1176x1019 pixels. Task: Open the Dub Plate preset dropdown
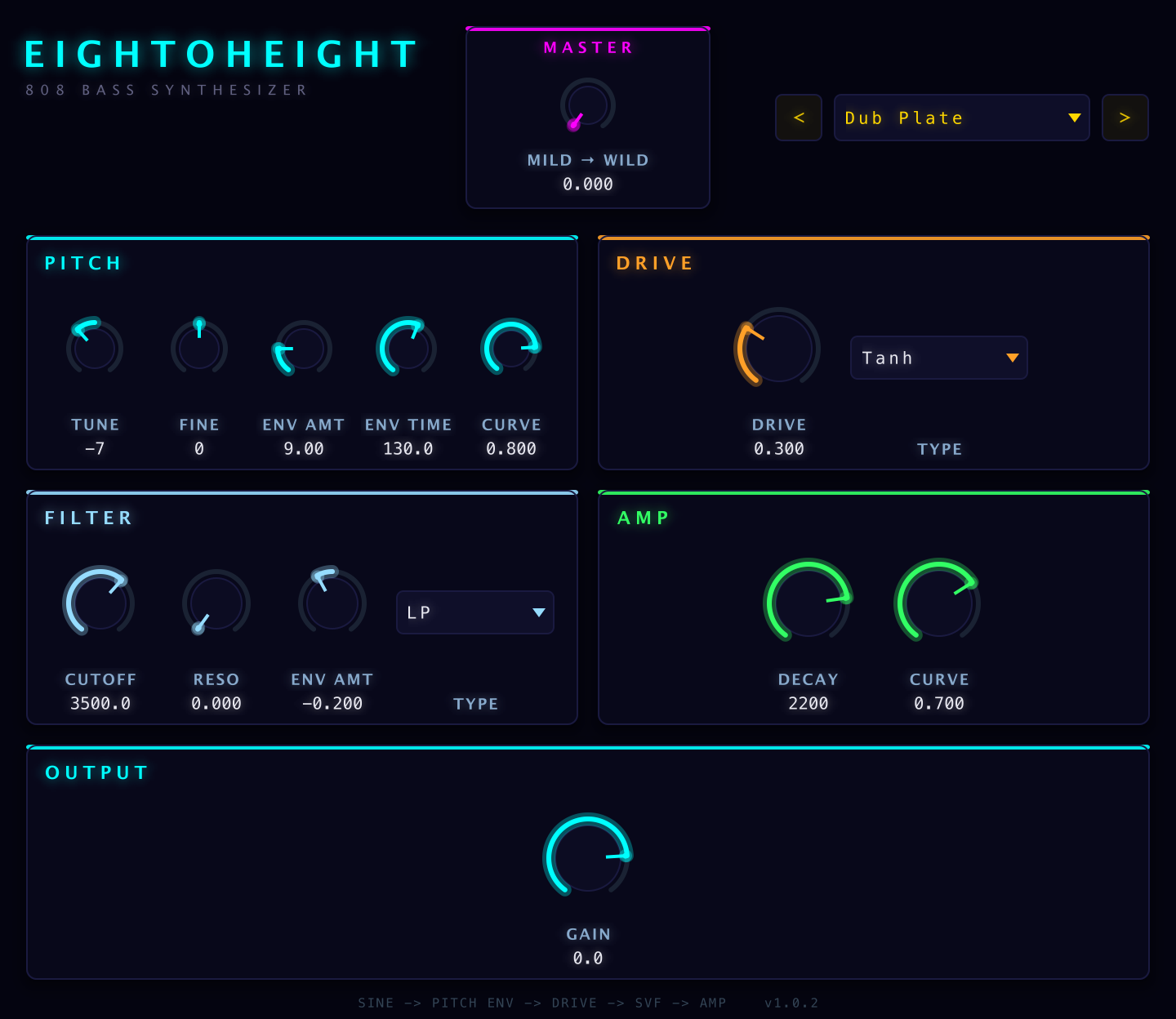pyautogui.click(x=962, y=118)
